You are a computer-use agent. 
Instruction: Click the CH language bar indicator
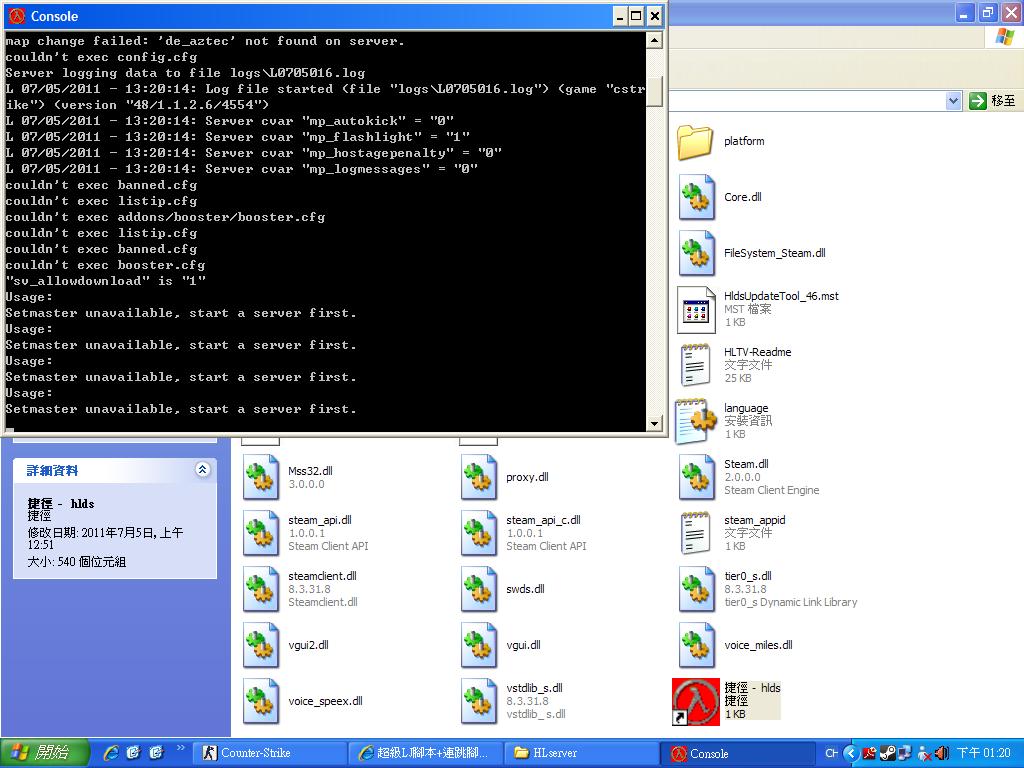tap(831, 753)
